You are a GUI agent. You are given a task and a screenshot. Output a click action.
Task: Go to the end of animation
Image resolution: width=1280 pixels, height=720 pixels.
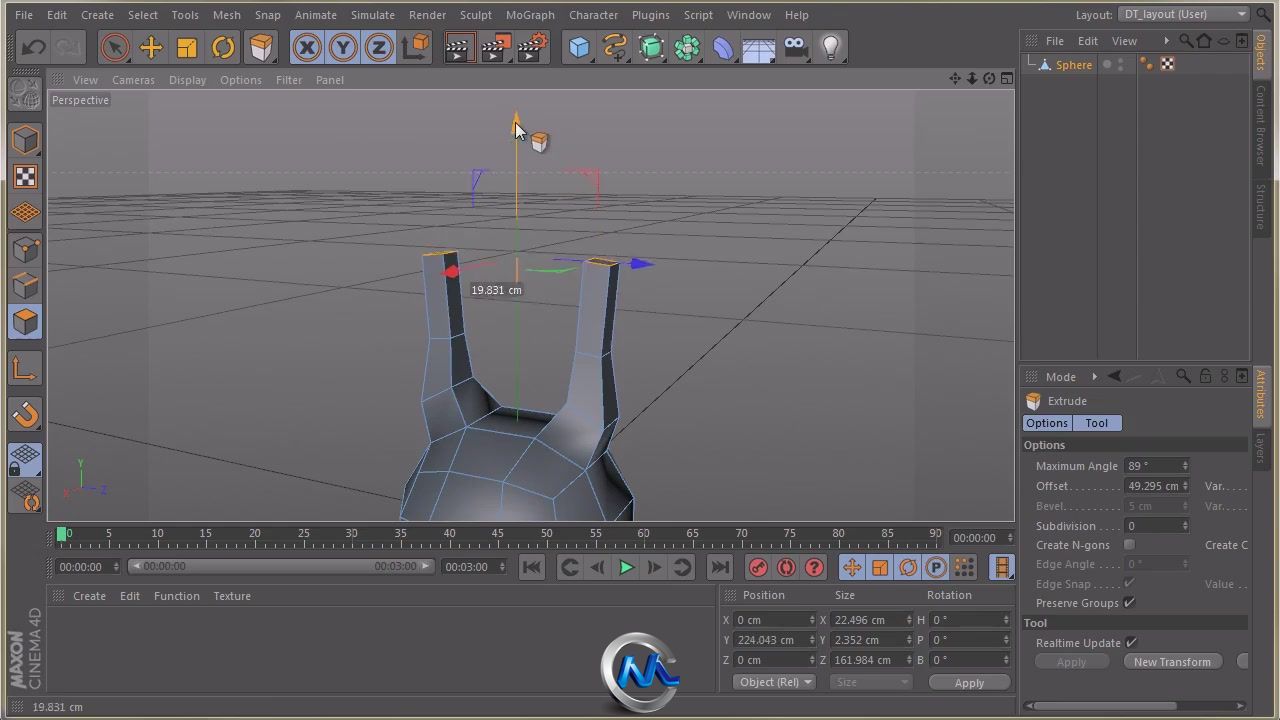[720, 567]
